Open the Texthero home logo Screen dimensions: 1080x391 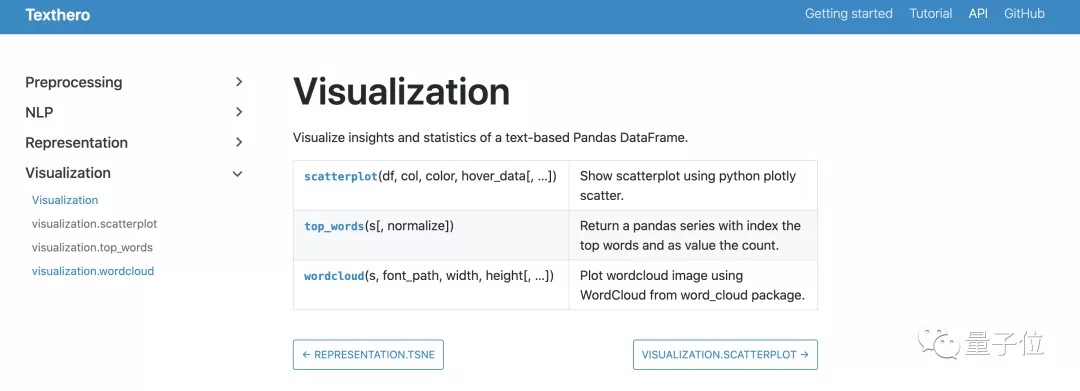(x=58, y=14)
